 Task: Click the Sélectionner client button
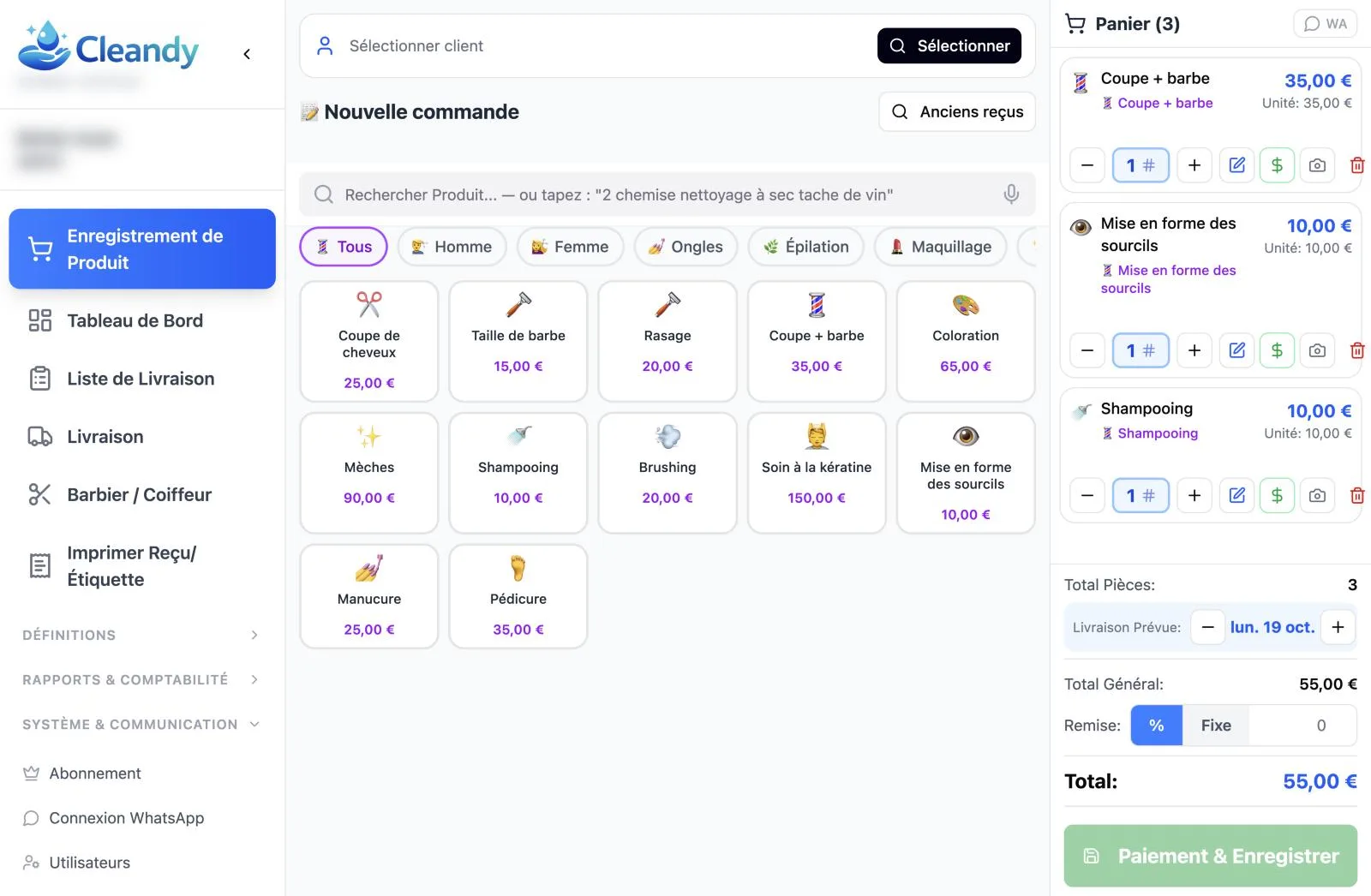click(x=949, y=45)
